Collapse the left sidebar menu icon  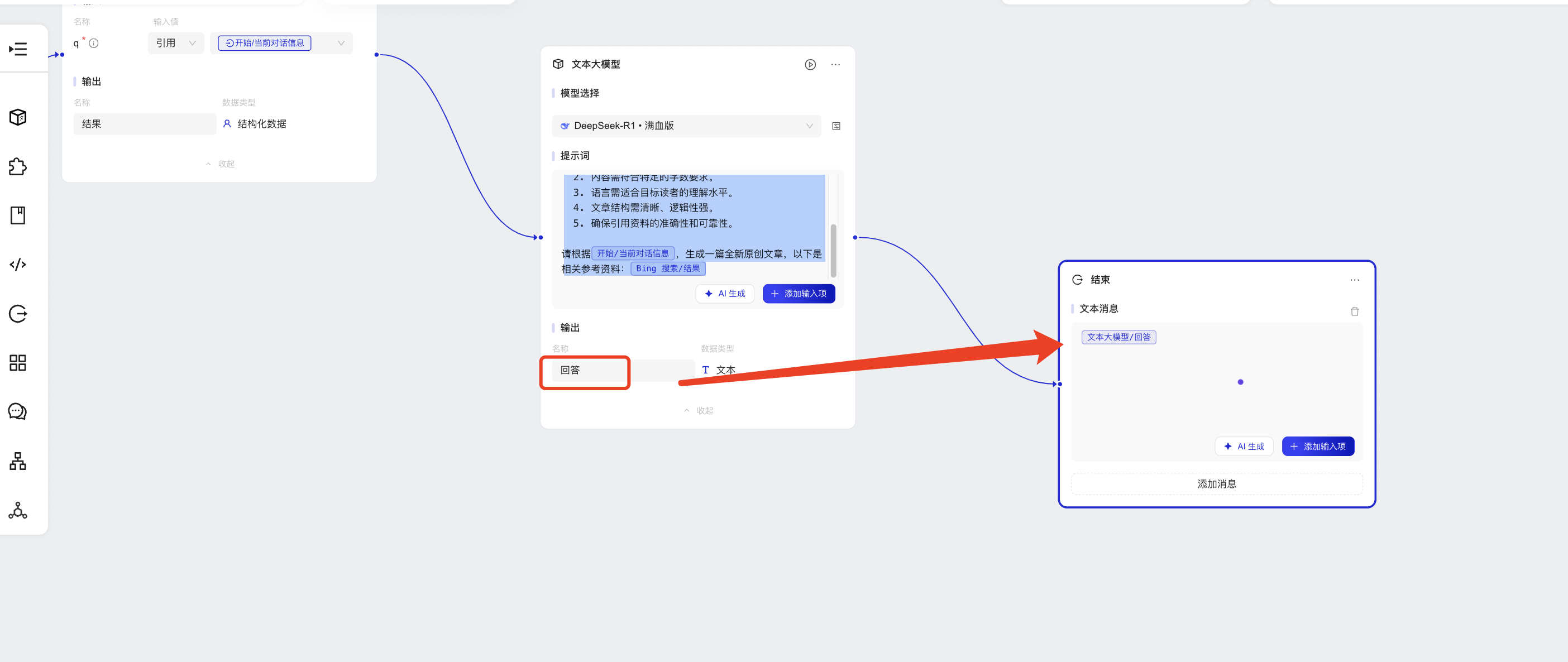(18, 49)
